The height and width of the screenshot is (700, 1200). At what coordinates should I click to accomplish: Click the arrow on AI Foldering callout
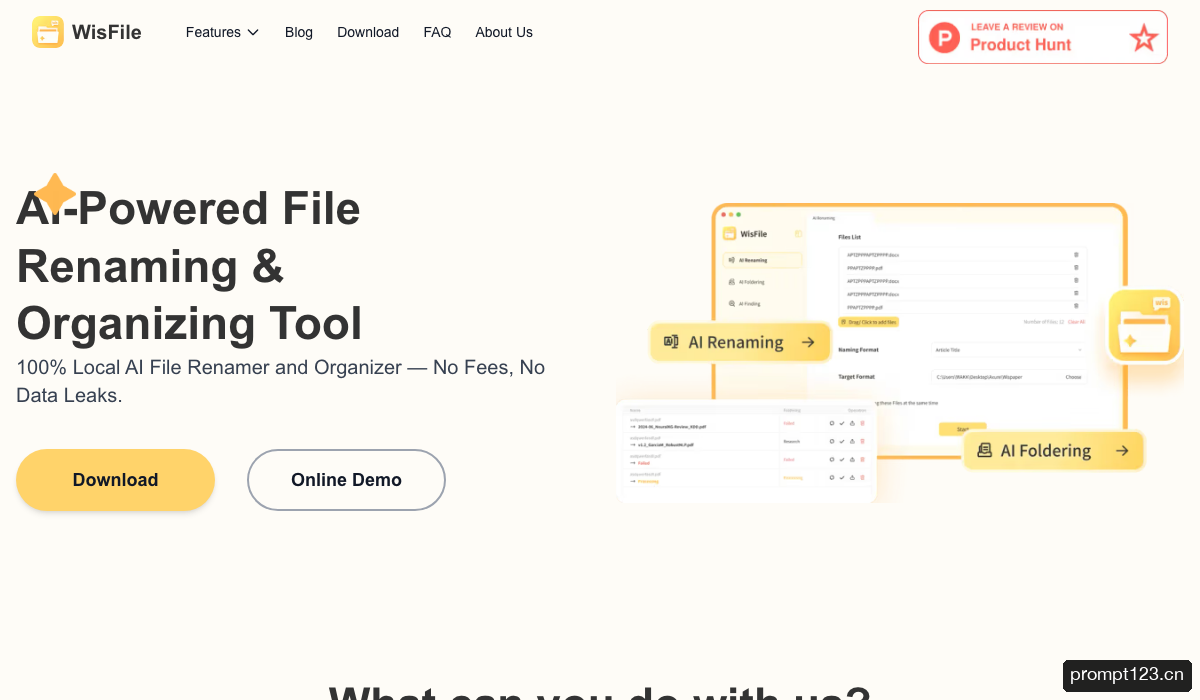1122,451
